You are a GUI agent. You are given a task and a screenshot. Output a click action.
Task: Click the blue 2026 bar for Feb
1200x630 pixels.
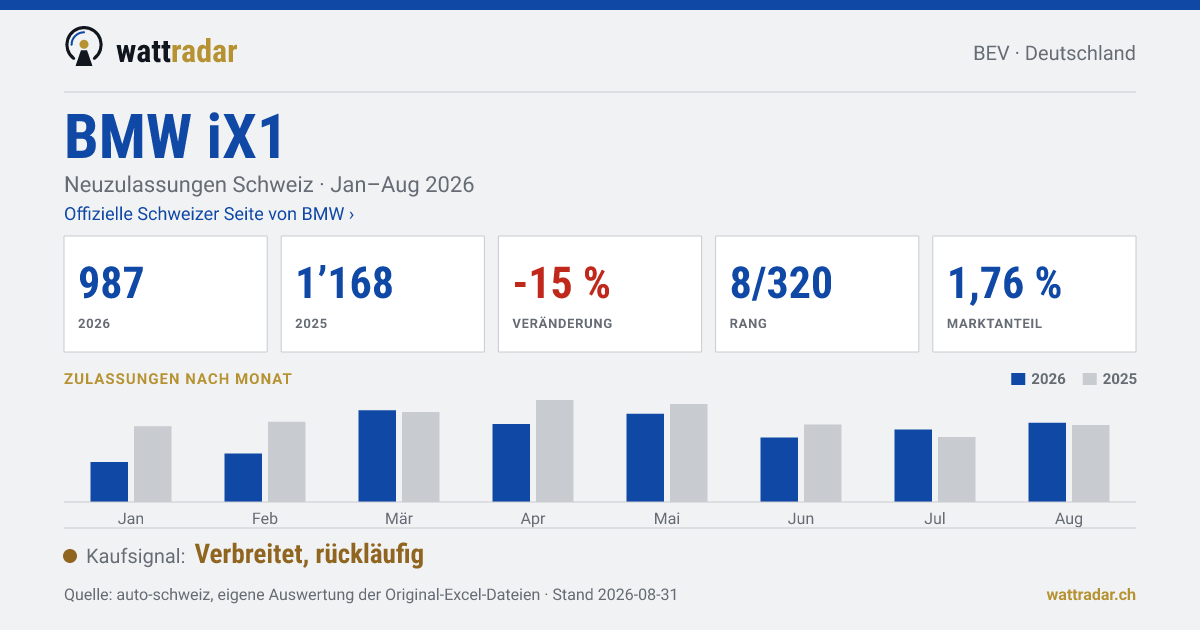coord(243,478)
